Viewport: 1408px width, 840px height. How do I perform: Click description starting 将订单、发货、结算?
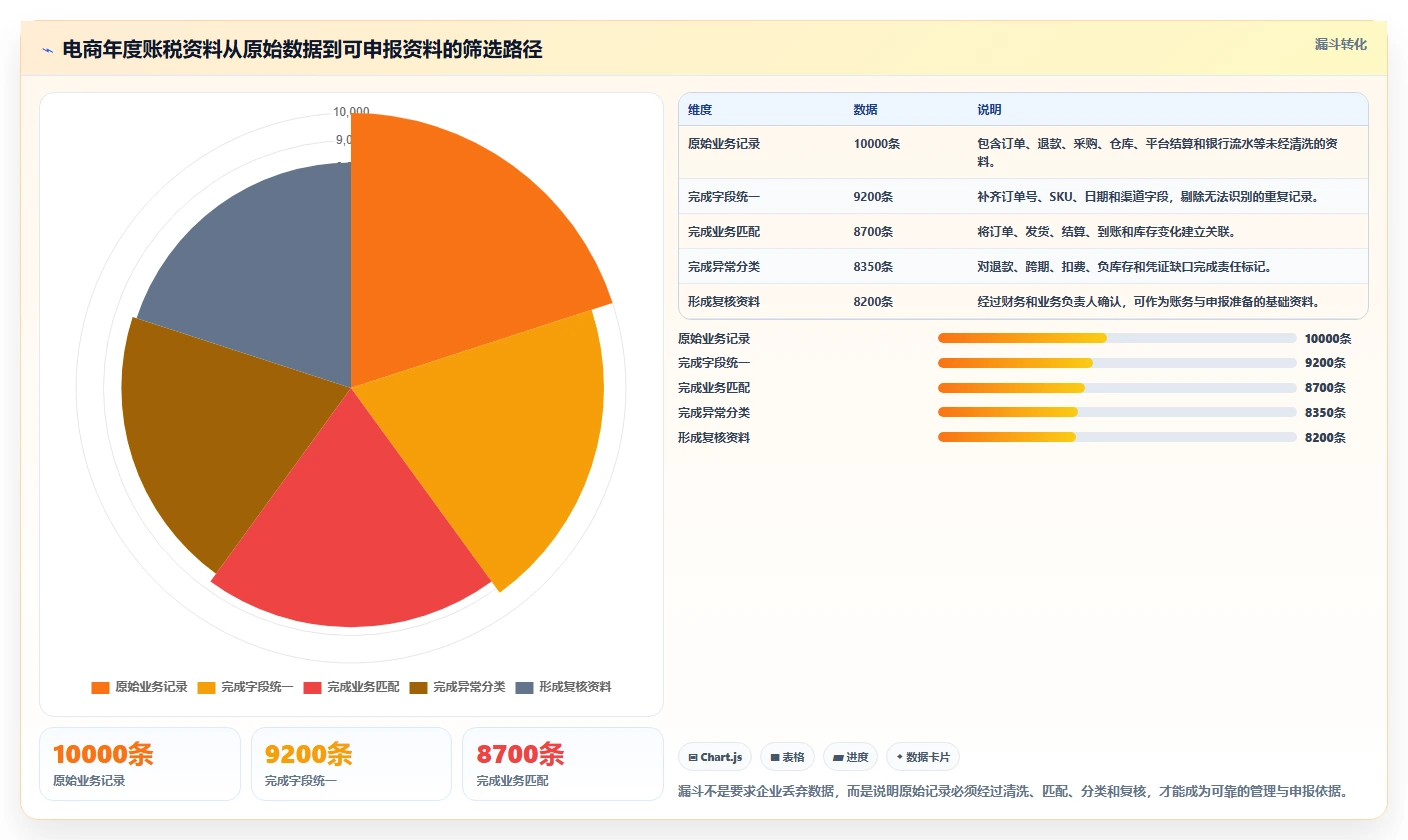pyautogui.click(x=1106, y=232)
